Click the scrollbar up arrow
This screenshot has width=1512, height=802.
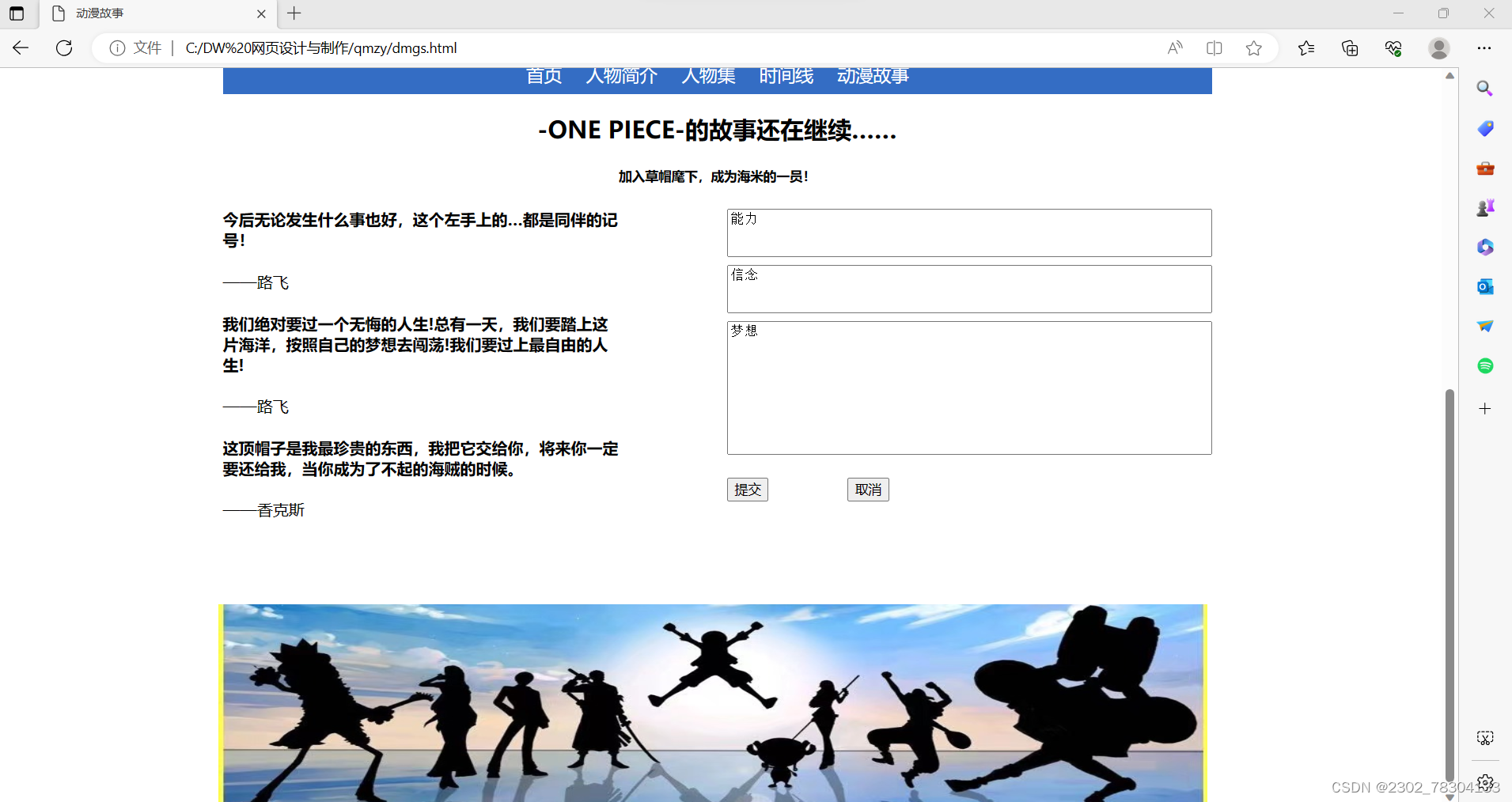[x=1449, y=76]
